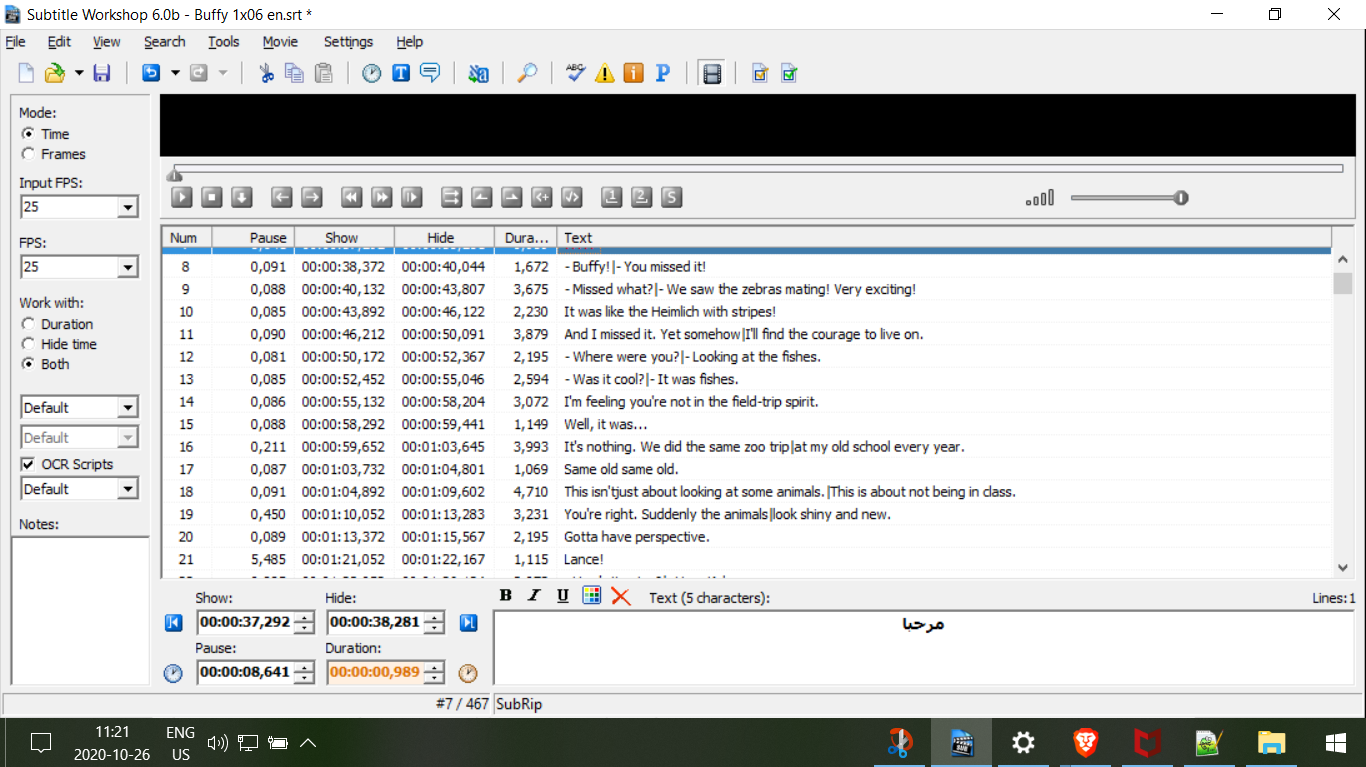Click the Show time input field
The width and height of the screenshot is (1366, 767).
pyautogui.click(x=244, y=622)
